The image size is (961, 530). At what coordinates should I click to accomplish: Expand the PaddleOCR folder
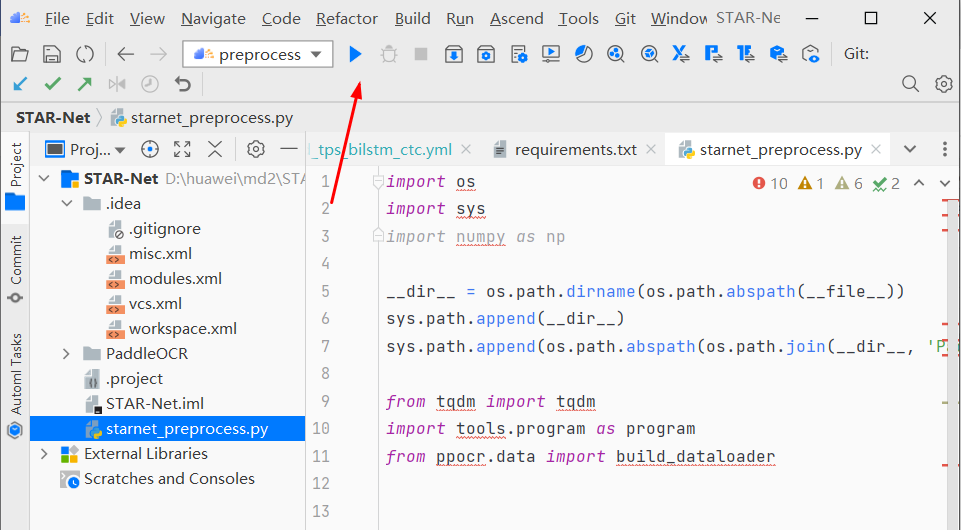tap(67, 353)
